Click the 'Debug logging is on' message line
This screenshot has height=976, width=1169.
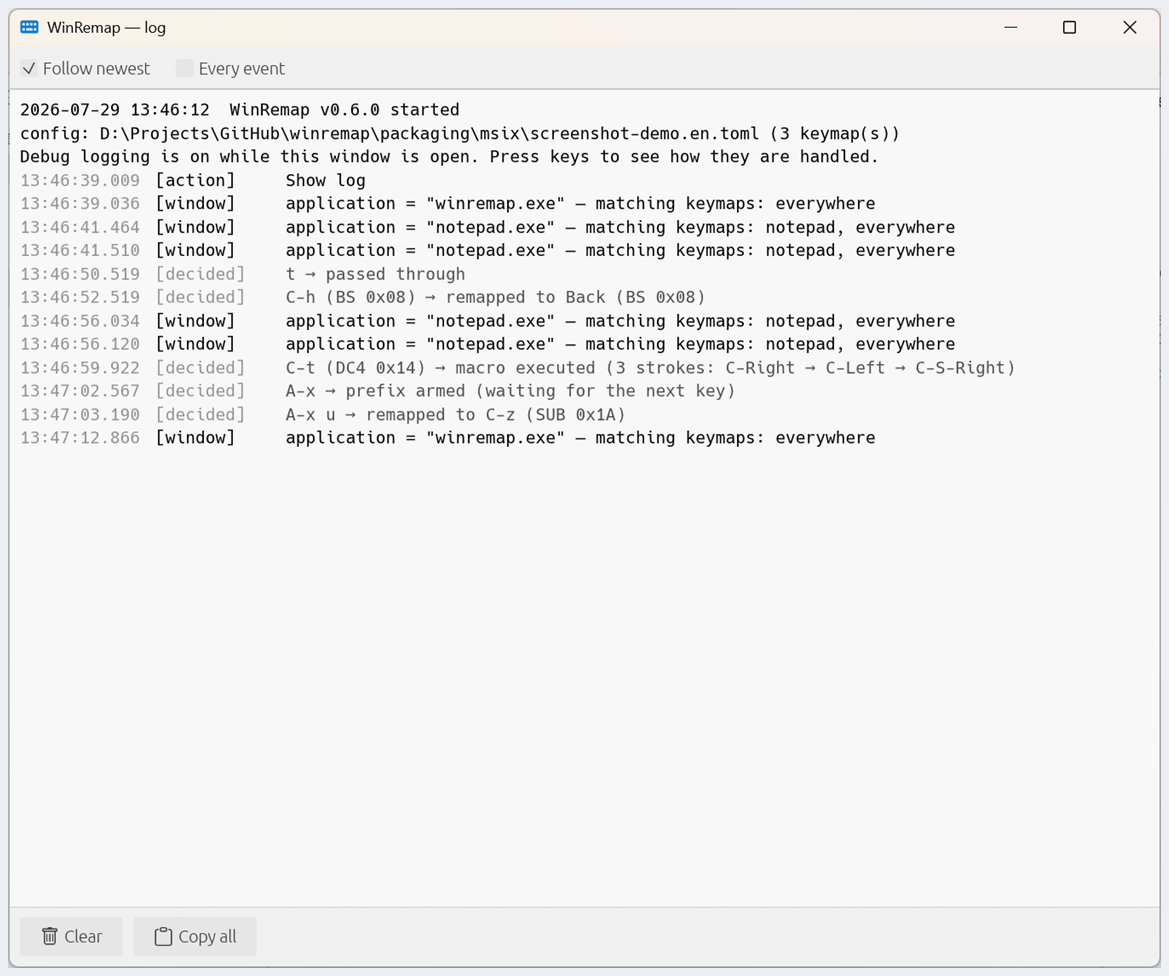click(449, 157)
